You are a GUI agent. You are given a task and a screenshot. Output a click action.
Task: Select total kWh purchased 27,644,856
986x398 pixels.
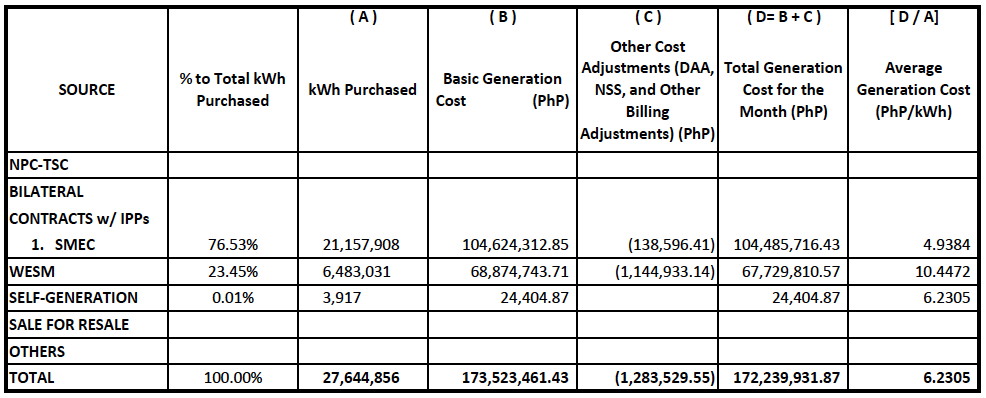click(x=362, y=378)
